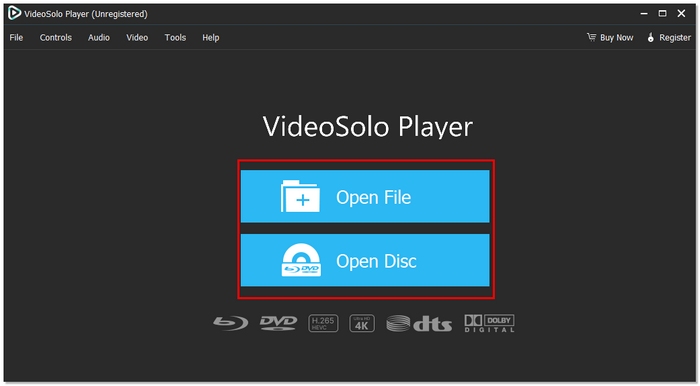Minimize the VideoSolo Player window

644,14
